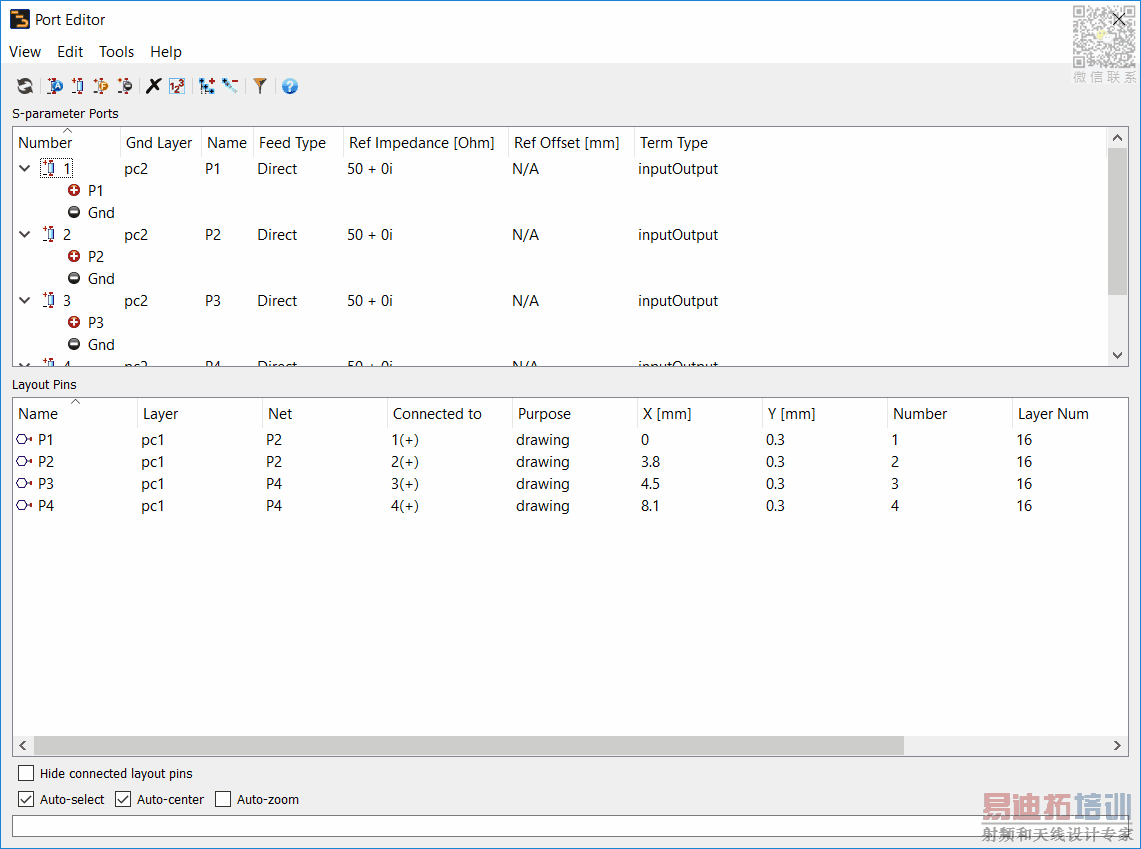This screenshot has width=1141, height=849.
Task: Click the renumber ports (123) icon
Action: pos(177,86)
